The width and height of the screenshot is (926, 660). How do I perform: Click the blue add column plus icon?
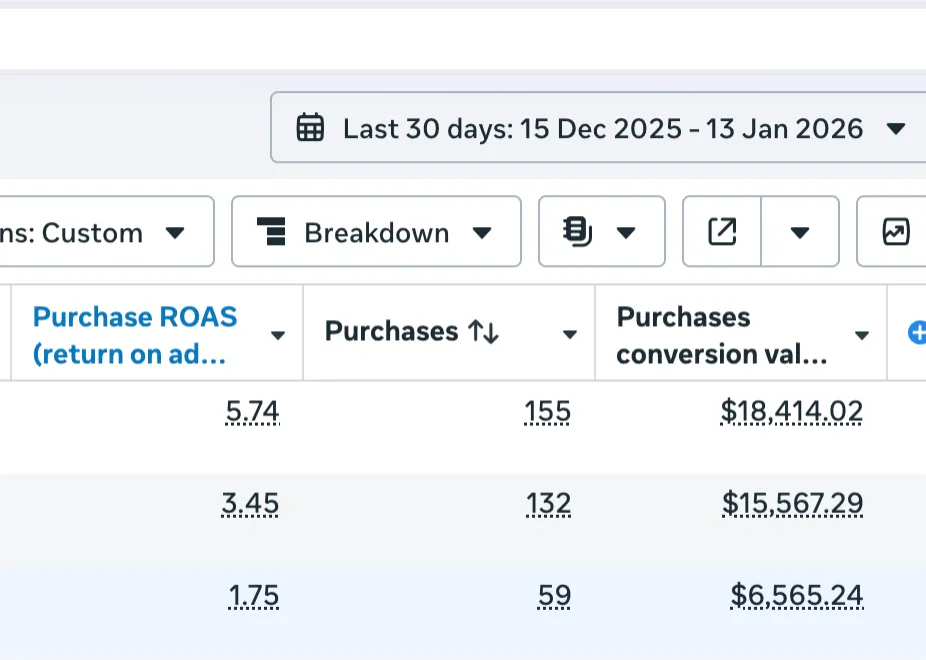click(x=916, y=333)
